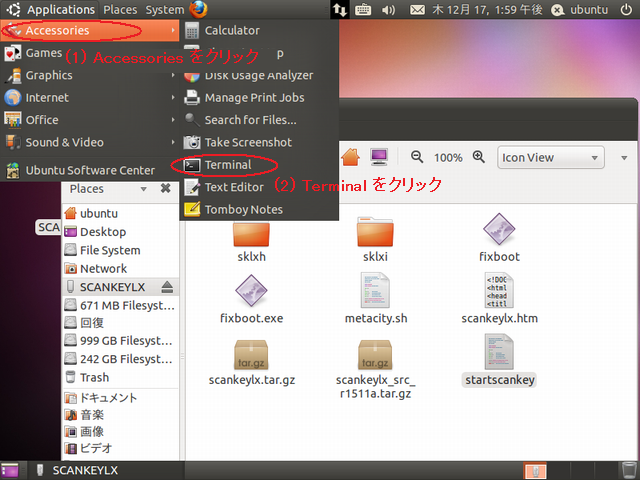The height and width of the screenshot is (480, 640).
Task: Go to Desktop in sidebar
Action: (120, 232)
